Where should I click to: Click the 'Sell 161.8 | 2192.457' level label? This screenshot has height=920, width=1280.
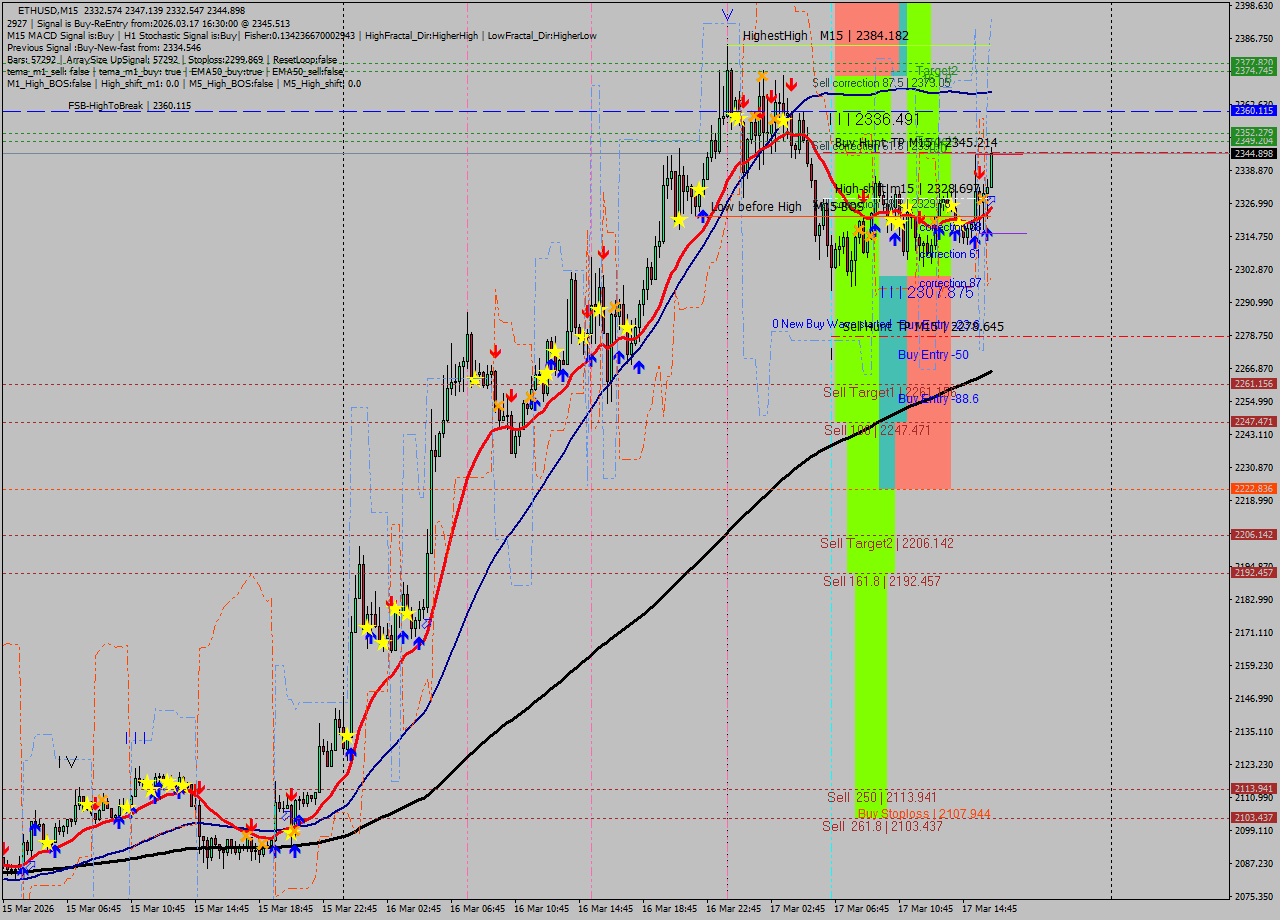881,581
